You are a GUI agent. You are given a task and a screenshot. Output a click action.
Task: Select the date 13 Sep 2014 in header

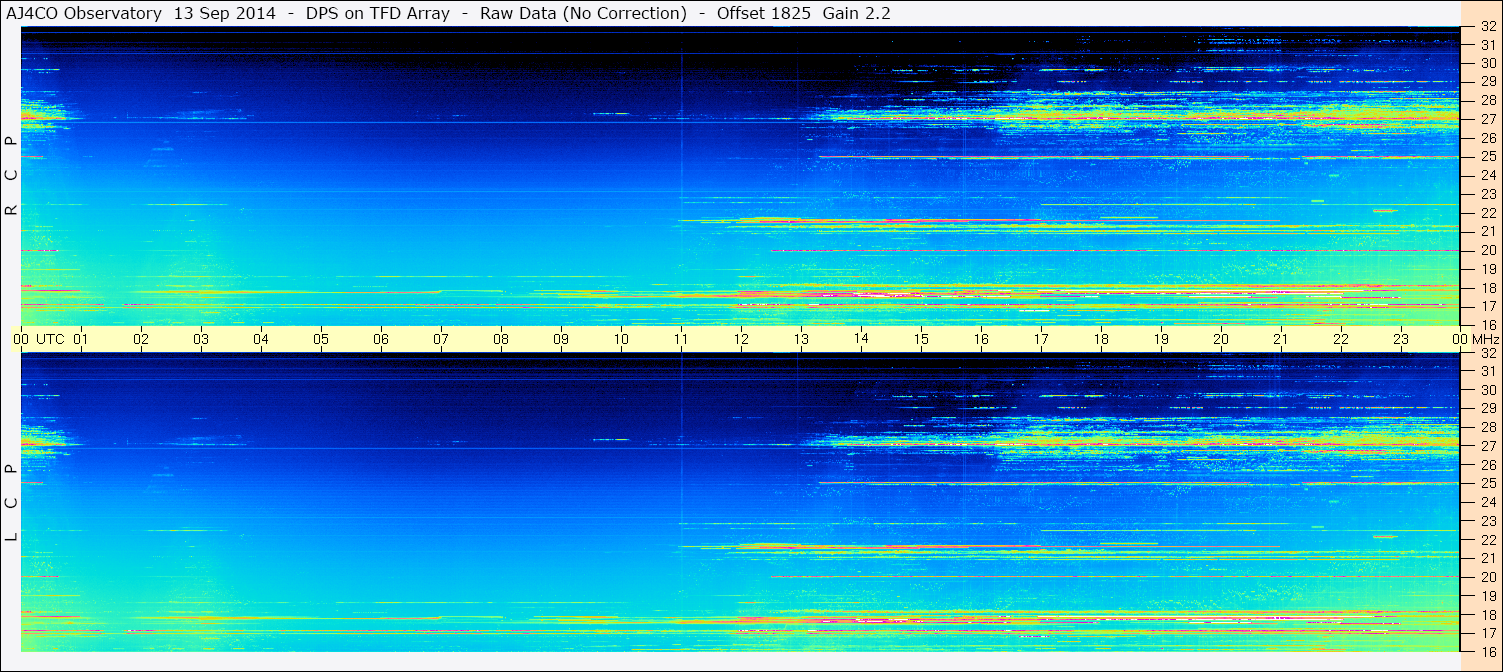pyautogui.click(x=224, y=13)
